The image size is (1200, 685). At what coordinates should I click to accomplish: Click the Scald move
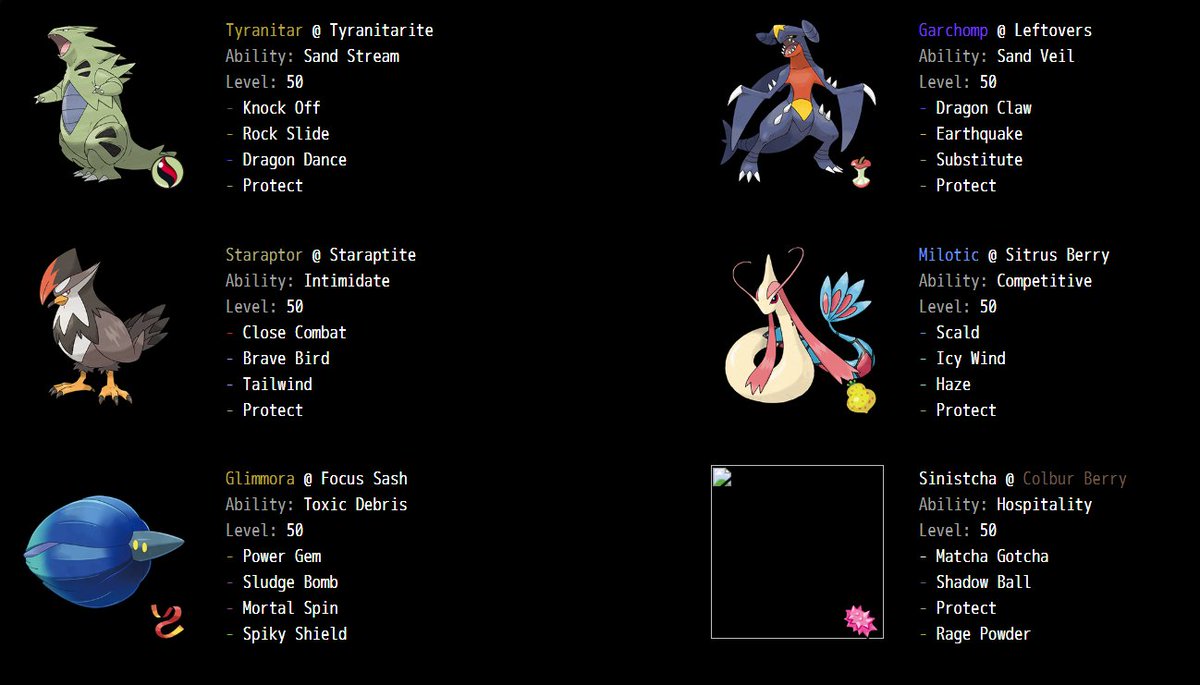click(957, 333)
